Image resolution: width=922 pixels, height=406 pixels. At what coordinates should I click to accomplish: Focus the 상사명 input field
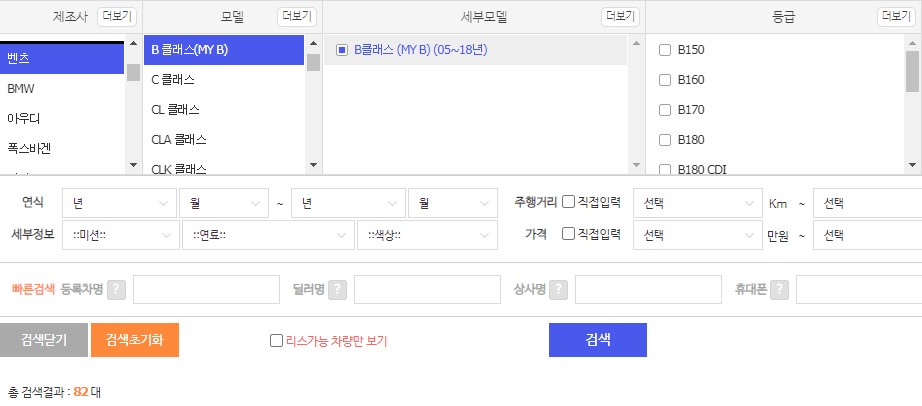point(648,289)
